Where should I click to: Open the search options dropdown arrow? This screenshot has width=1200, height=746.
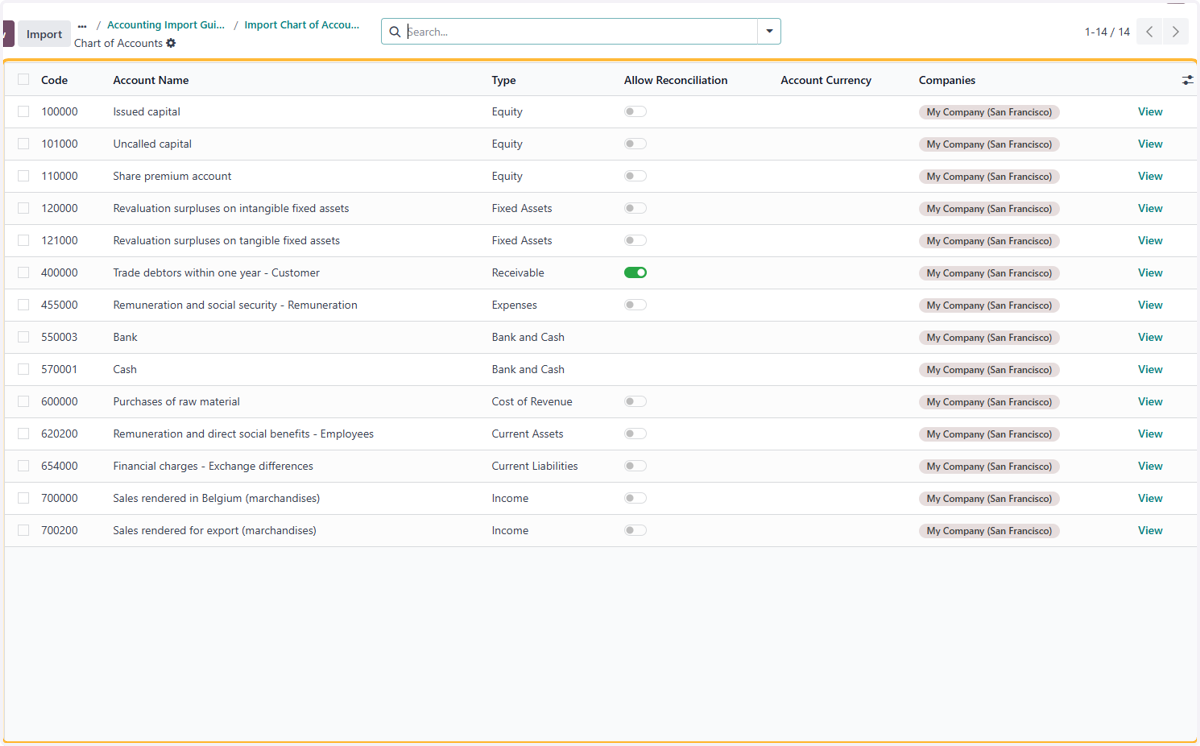click(769, 32)
